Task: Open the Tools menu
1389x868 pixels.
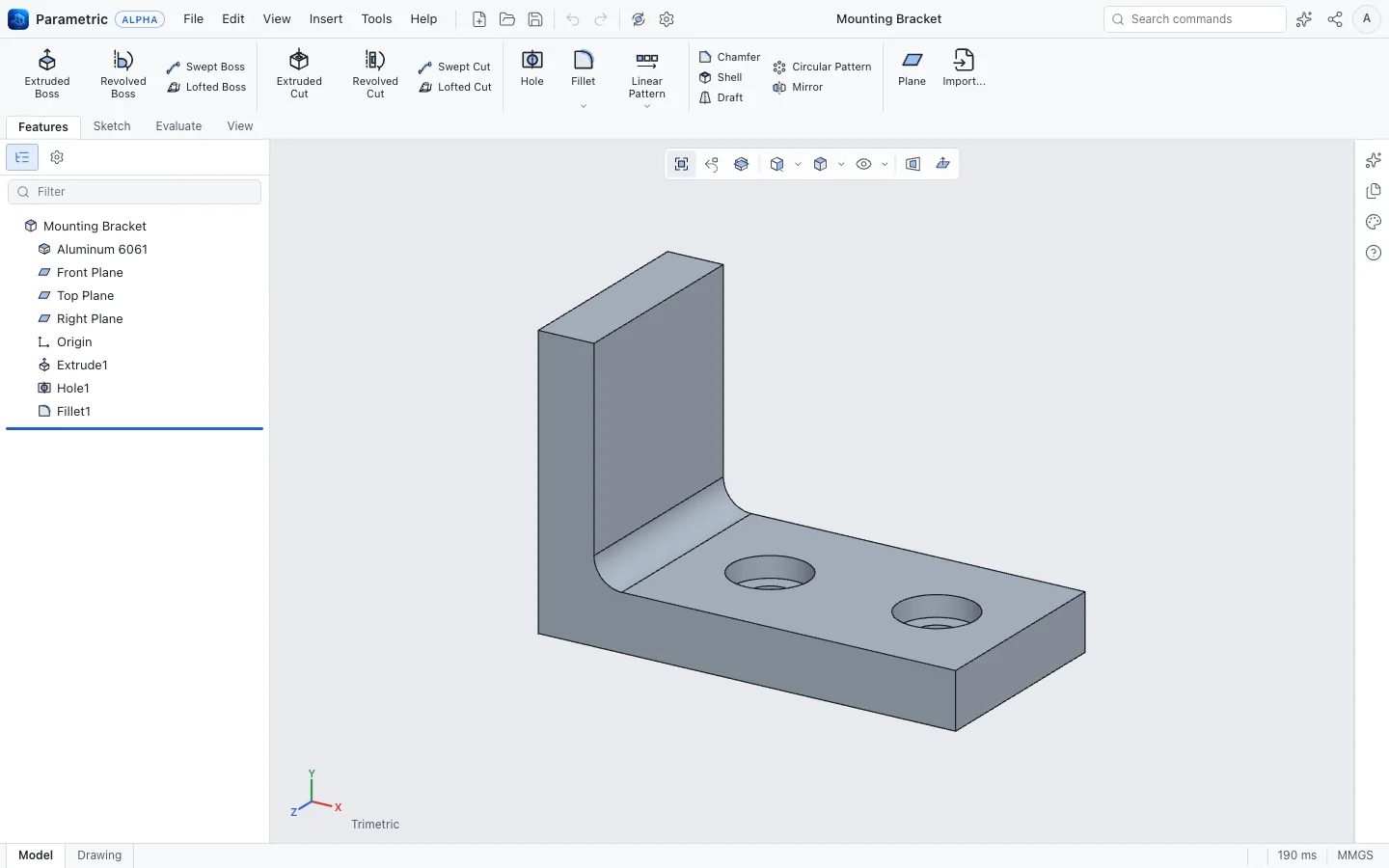Action: click(376, 19)
